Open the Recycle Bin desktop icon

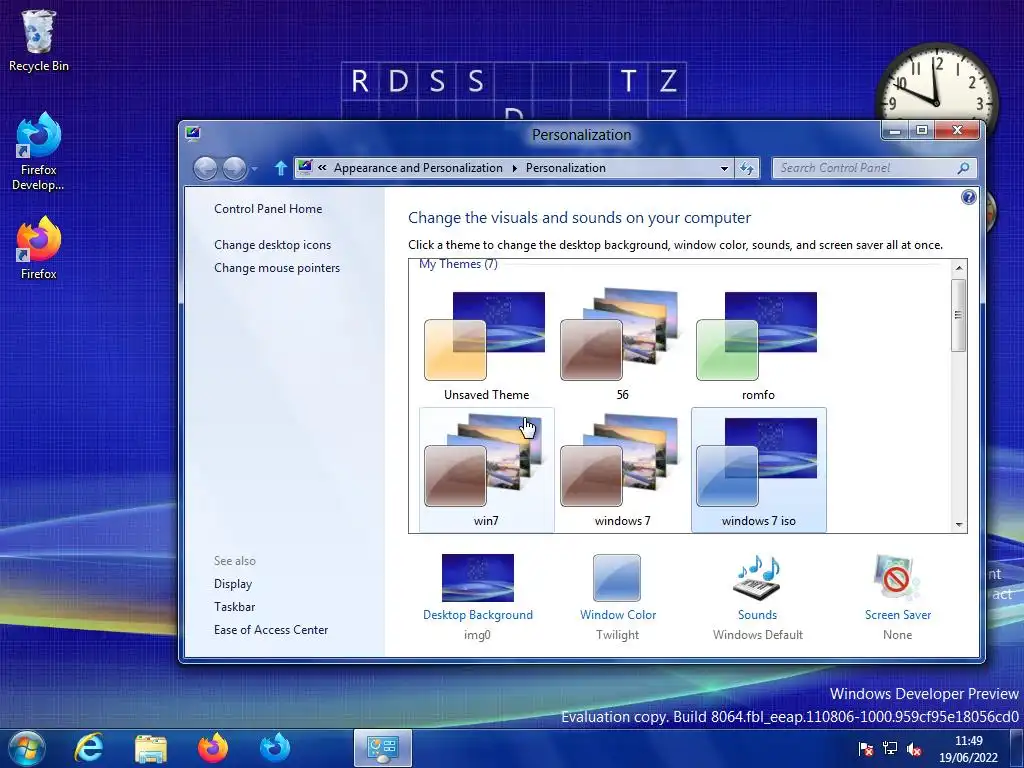(x=39, y=40)
